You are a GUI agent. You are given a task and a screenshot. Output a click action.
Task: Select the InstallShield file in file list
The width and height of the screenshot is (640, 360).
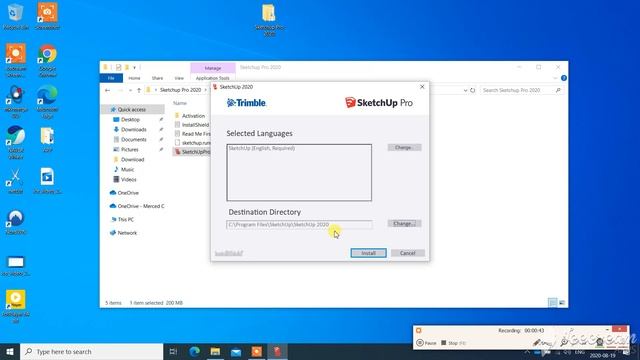point(195,125)
